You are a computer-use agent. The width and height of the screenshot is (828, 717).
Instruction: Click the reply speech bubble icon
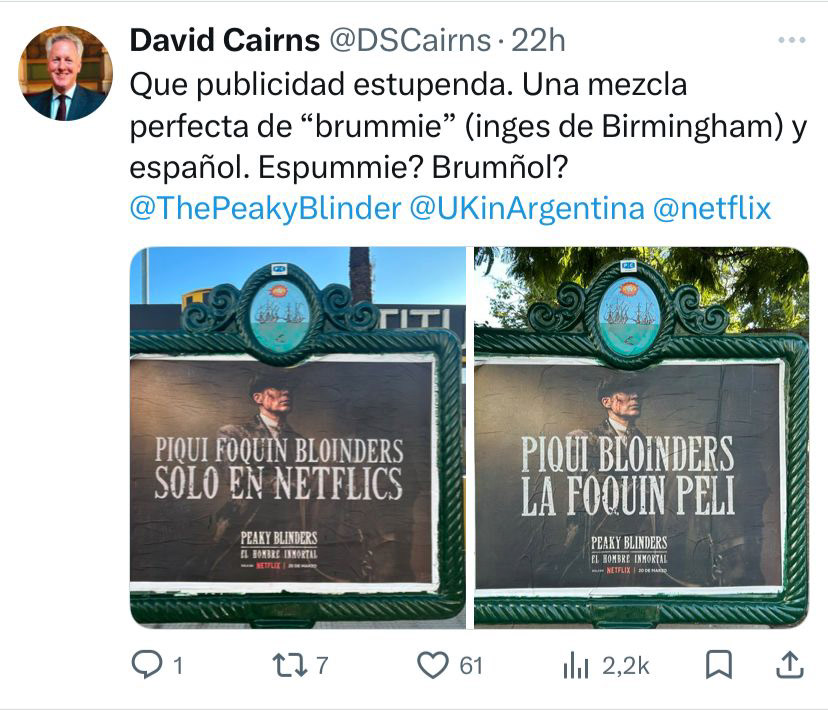tap(147, 665)
